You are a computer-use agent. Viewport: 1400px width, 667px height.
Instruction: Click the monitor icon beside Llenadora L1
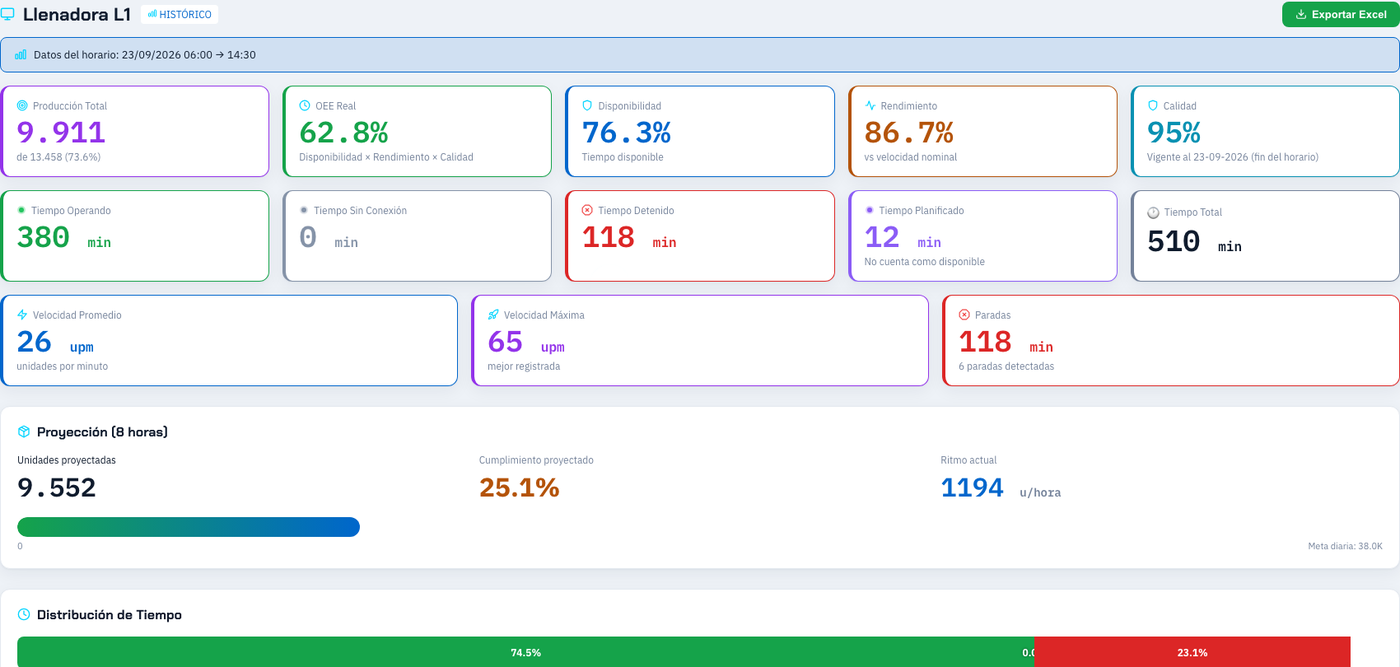7,14
